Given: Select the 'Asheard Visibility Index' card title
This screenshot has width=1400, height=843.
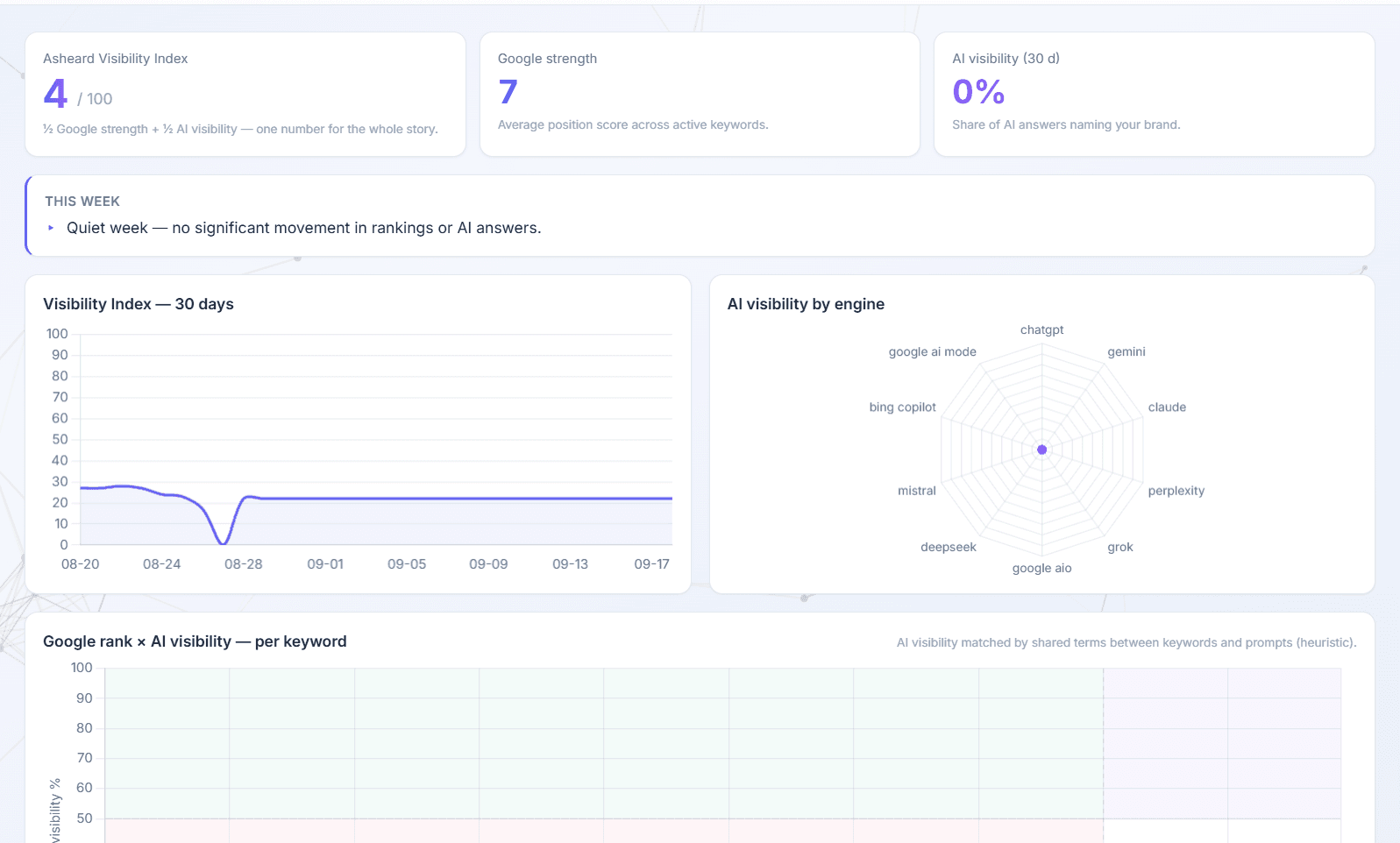Looking at the screenshot, I should pyautogui.click(x=116, y=59).
